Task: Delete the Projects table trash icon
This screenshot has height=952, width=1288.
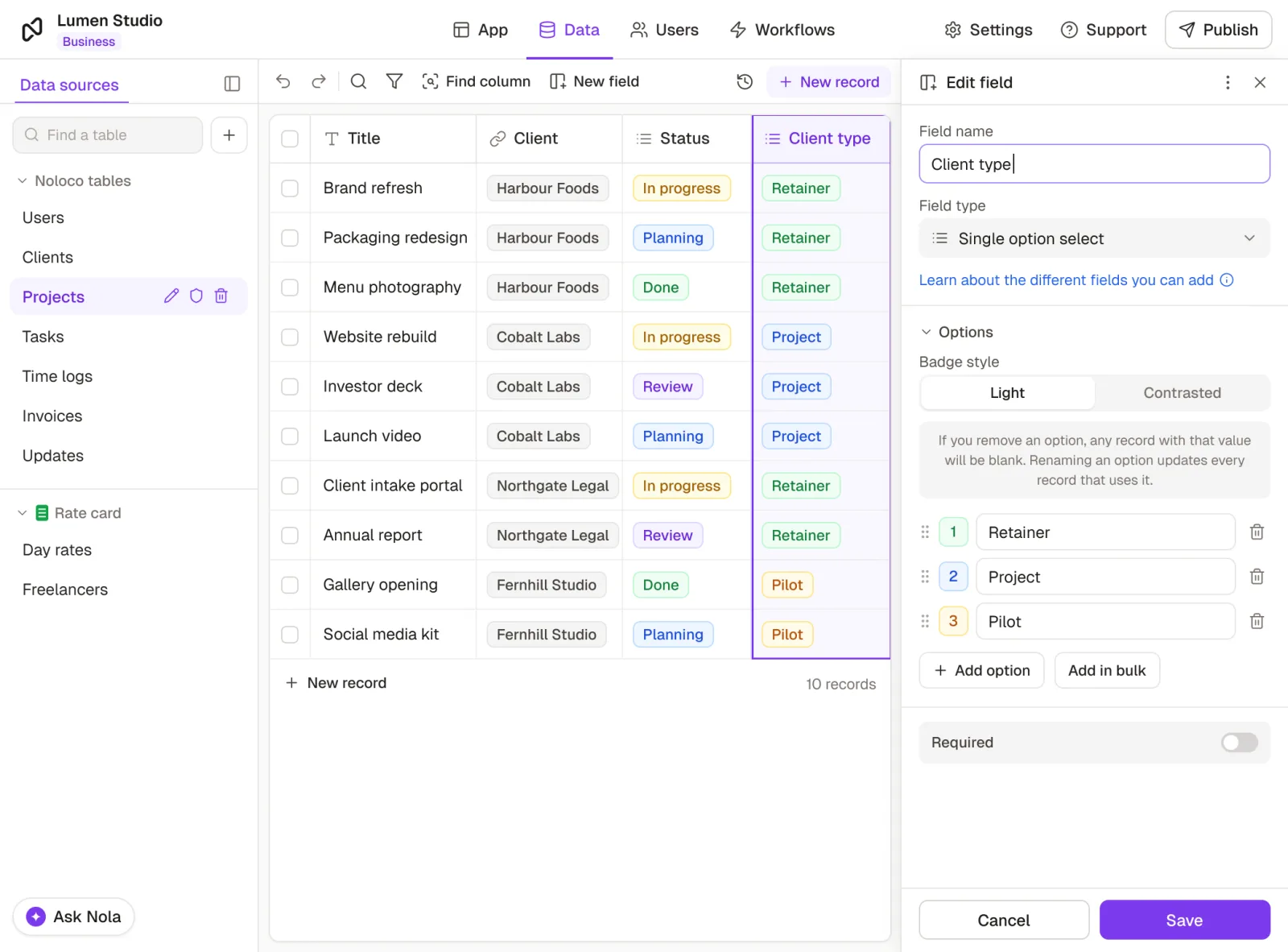Action: [x=221, y=296]
